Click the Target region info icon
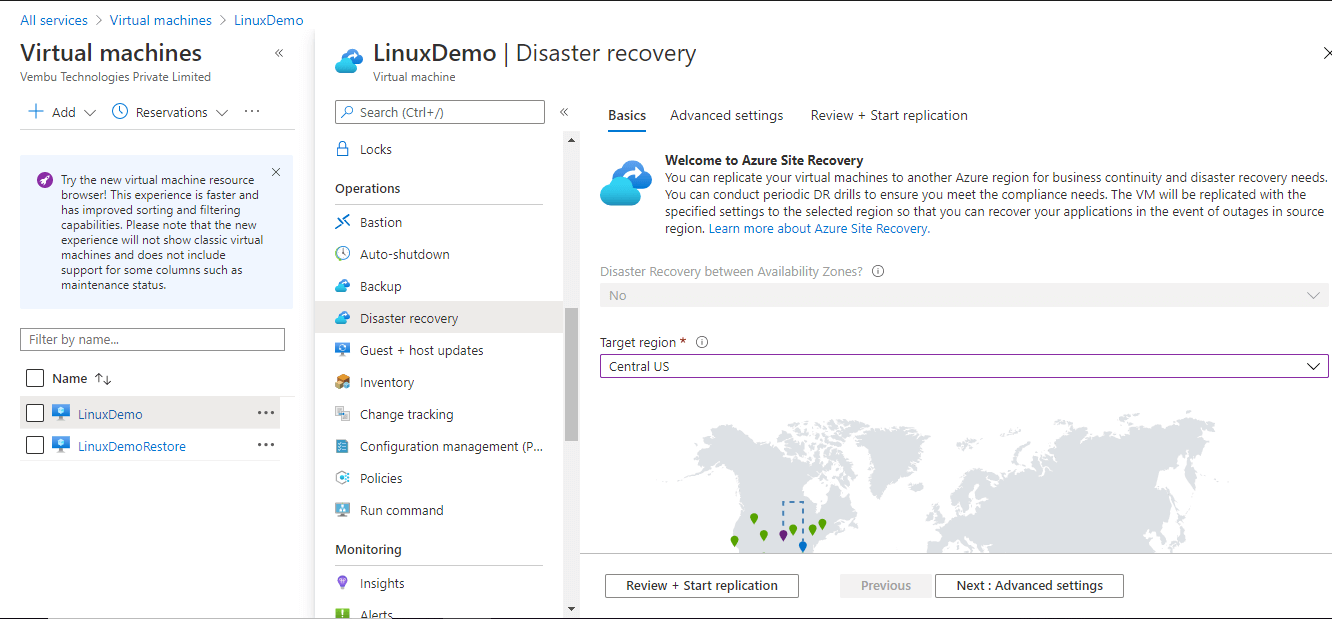1332x619 pixels. tap(702, 342)
